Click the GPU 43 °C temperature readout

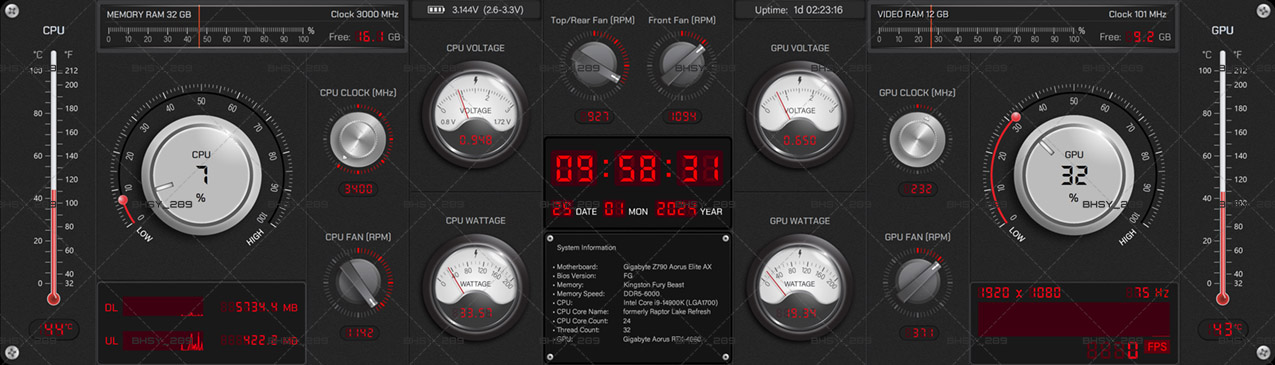point(1222,328)
